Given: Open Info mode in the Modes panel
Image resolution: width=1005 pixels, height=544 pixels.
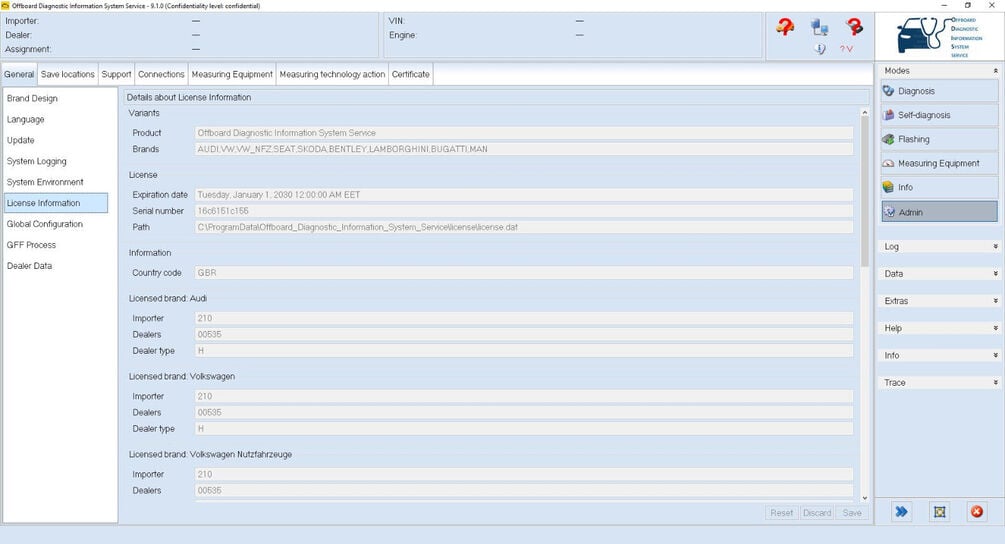Looking at the screenshot, I should point(940,187).
